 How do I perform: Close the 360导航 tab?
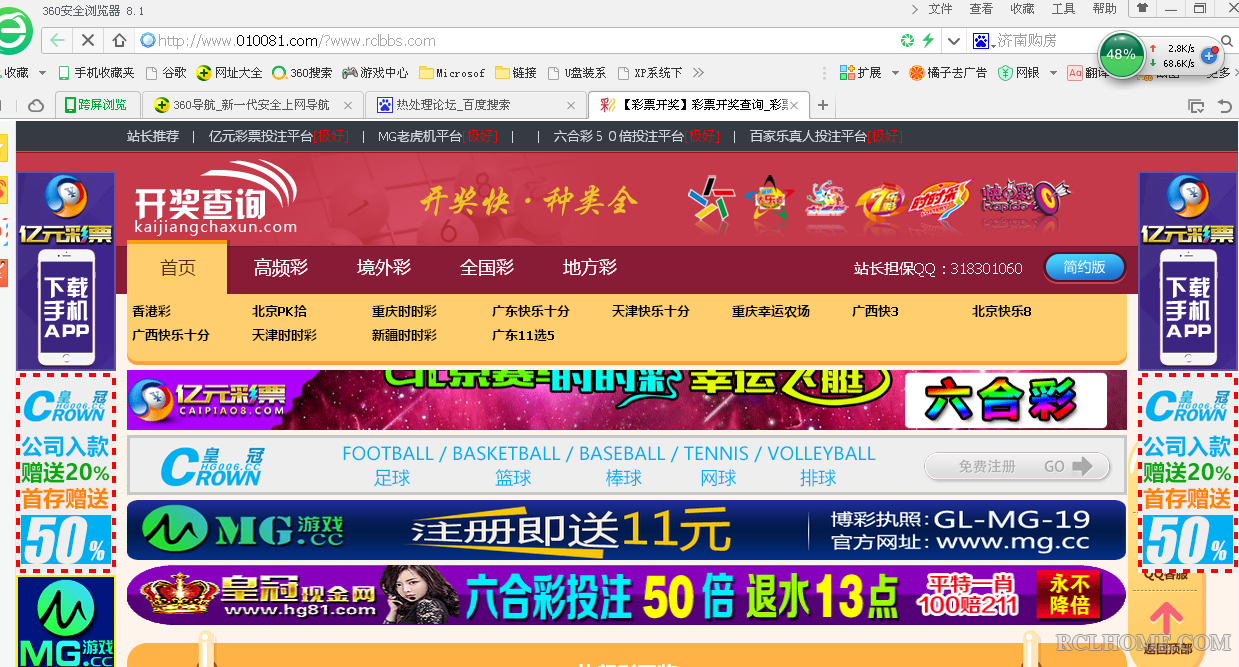click(348, 105)
